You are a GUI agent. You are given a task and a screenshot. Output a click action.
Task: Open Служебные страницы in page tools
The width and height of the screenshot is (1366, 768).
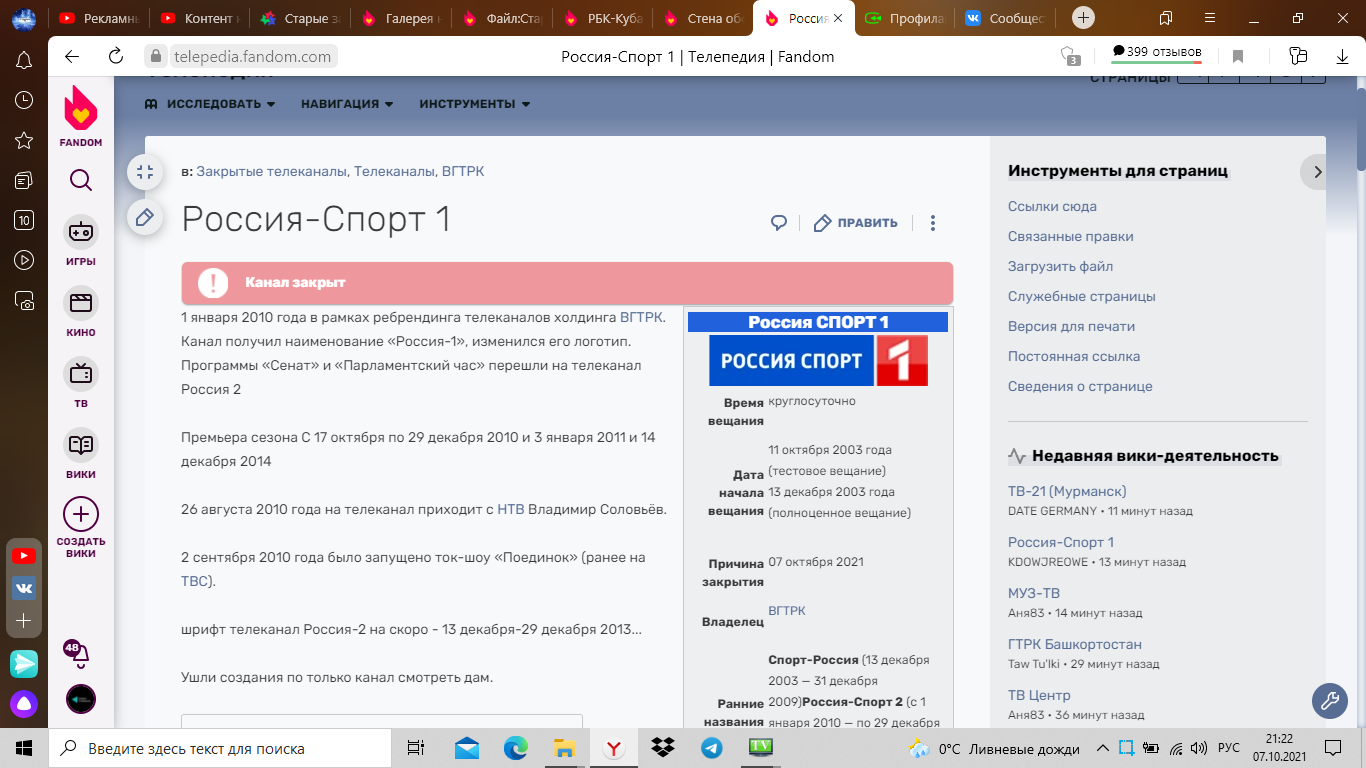(x=1082, y=297)
